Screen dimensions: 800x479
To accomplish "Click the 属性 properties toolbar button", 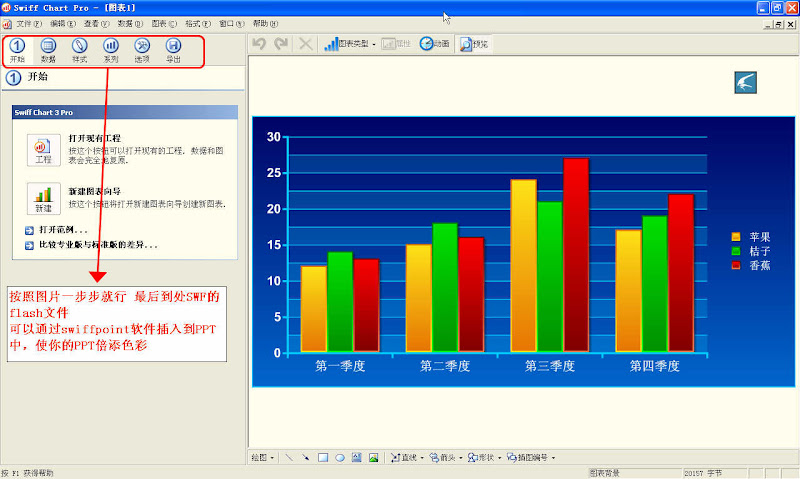I will [396, 44].
